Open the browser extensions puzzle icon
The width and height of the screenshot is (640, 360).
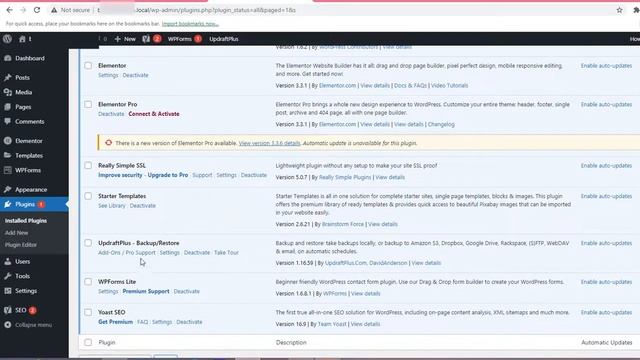636,10
